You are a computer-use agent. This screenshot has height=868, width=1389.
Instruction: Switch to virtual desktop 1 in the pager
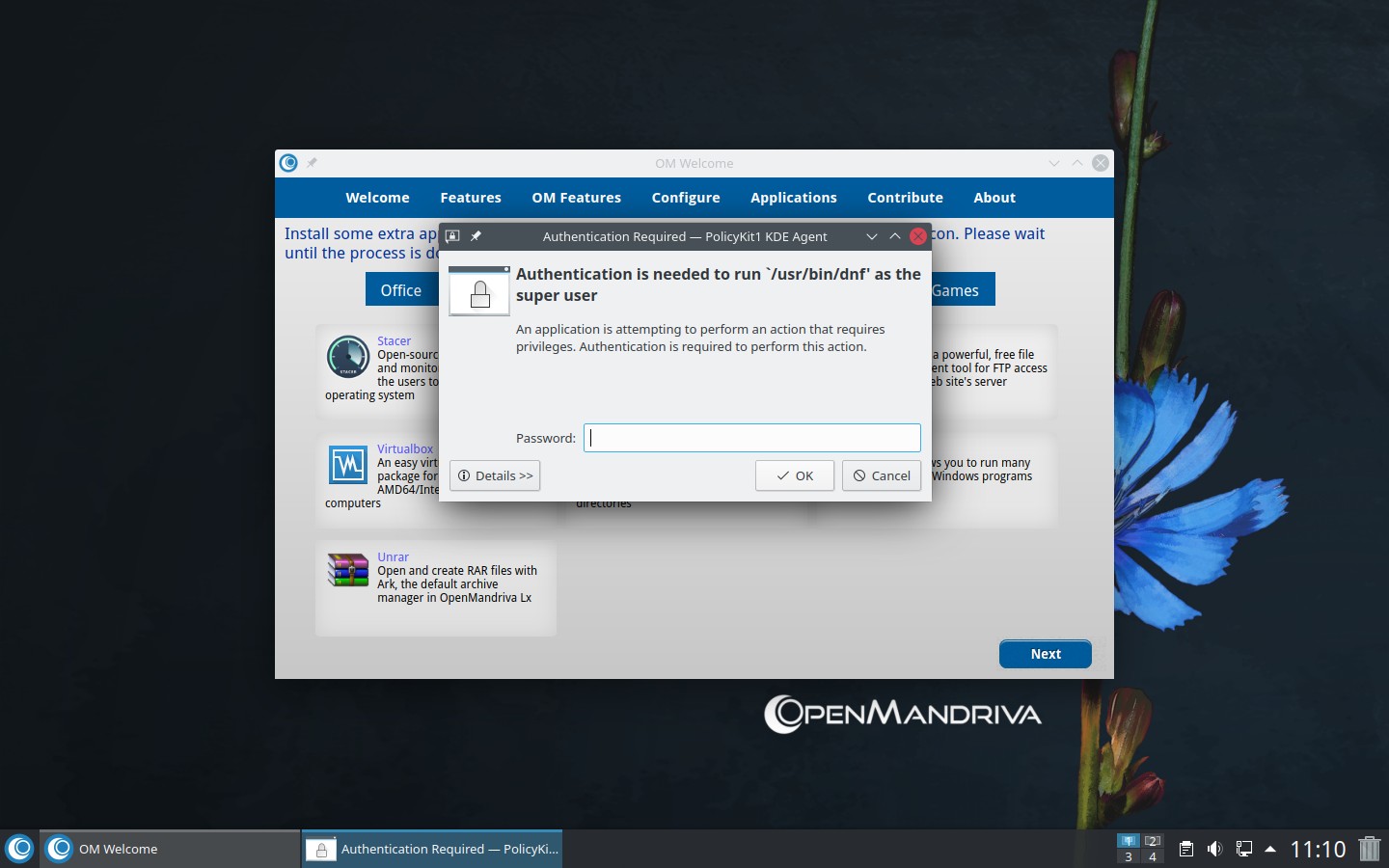1129,841
